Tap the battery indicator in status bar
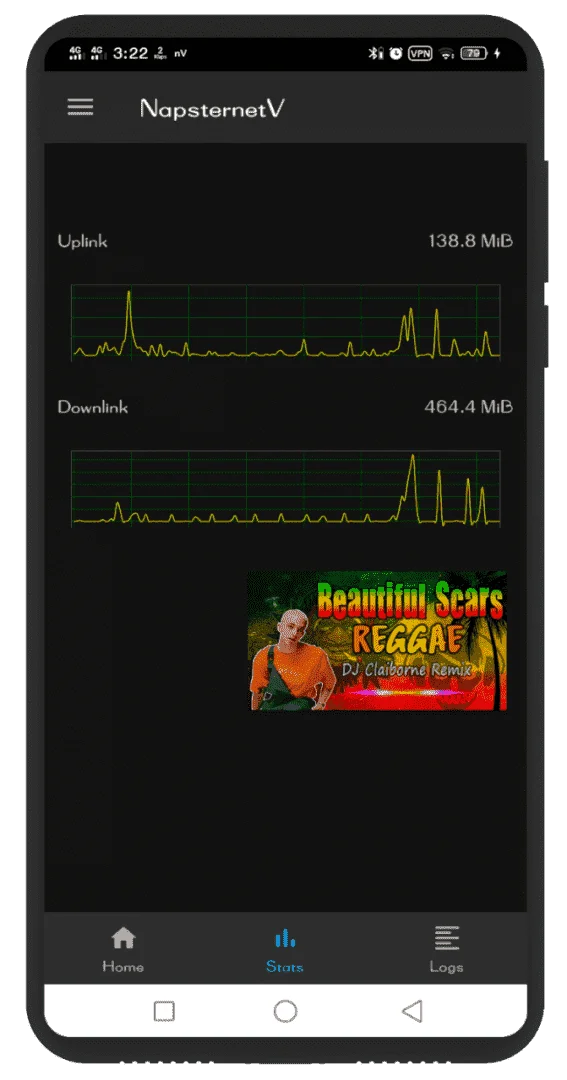Image resolution: width=567 pixels, height=1080 pixels. click(473, 53)
